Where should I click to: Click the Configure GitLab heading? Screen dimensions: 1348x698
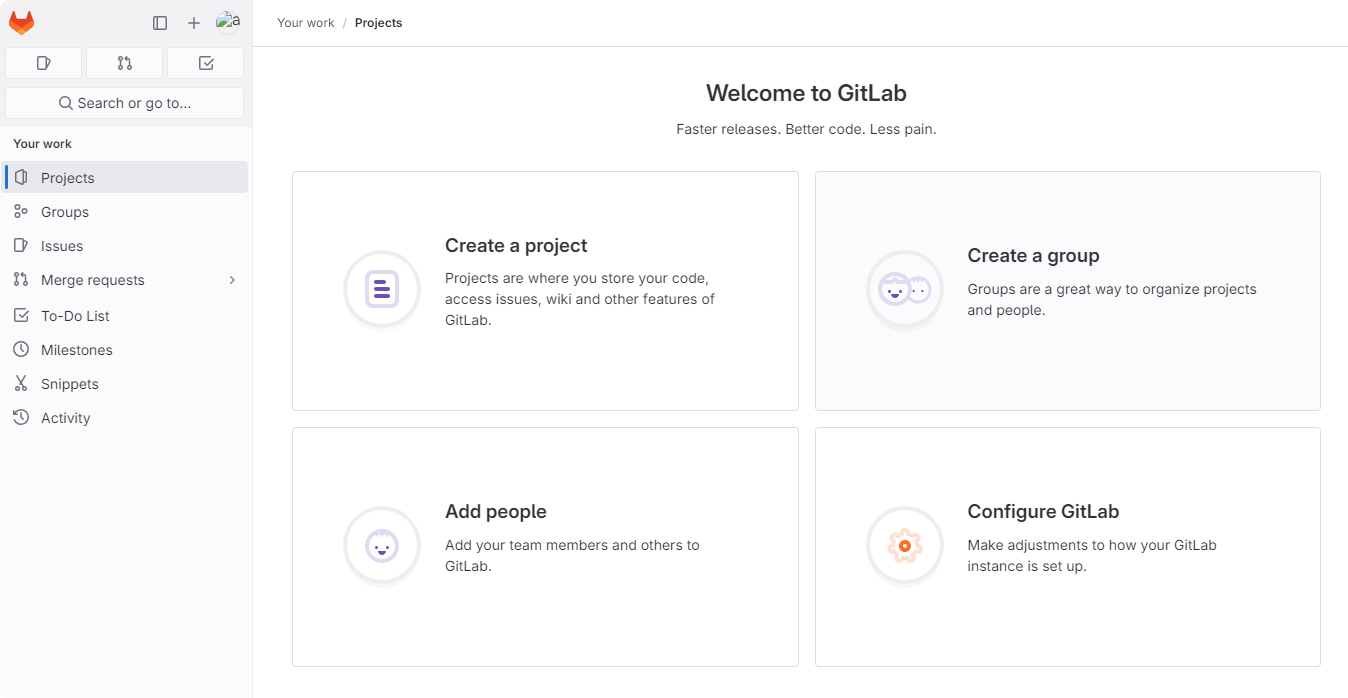[1043, 512]
